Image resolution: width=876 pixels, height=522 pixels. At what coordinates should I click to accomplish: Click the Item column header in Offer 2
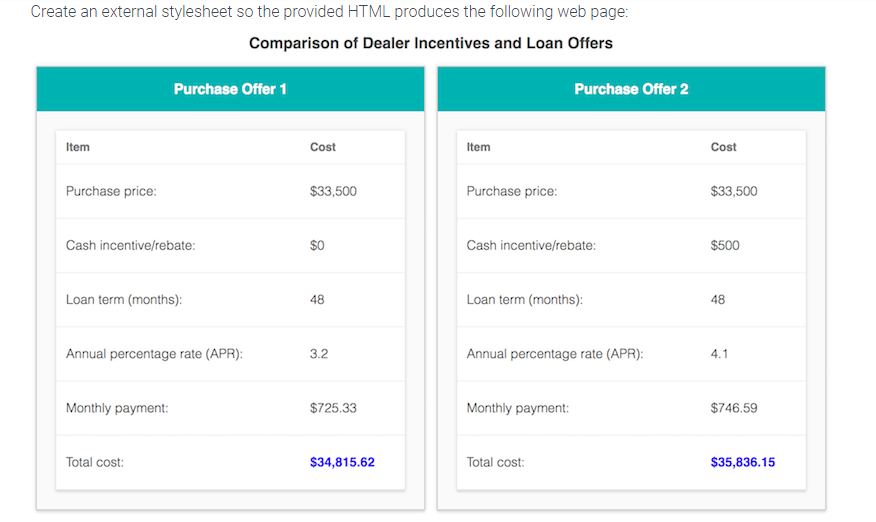tap(478, 147)
